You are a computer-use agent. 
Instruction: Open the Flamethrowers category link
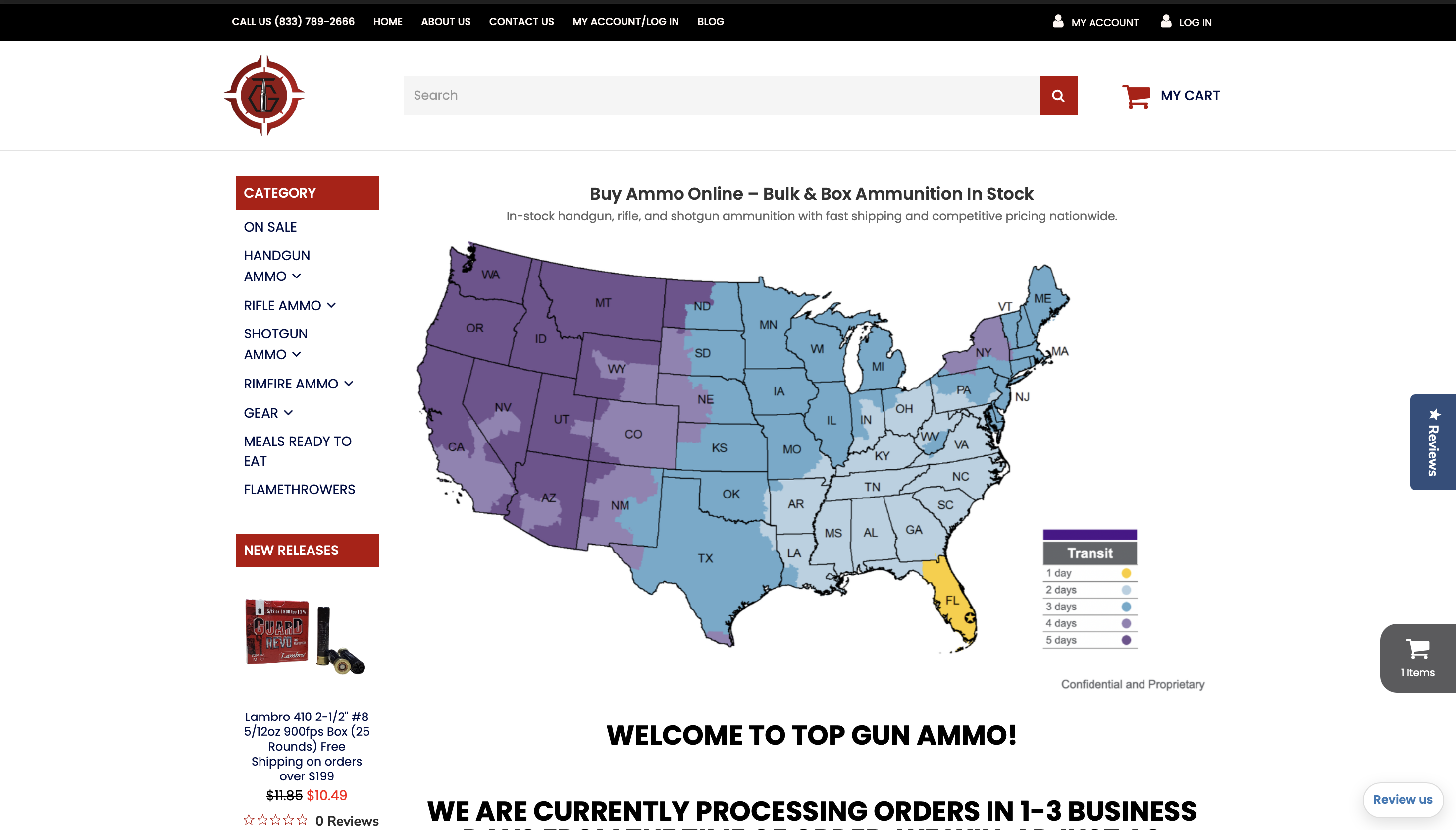point(299,489)
